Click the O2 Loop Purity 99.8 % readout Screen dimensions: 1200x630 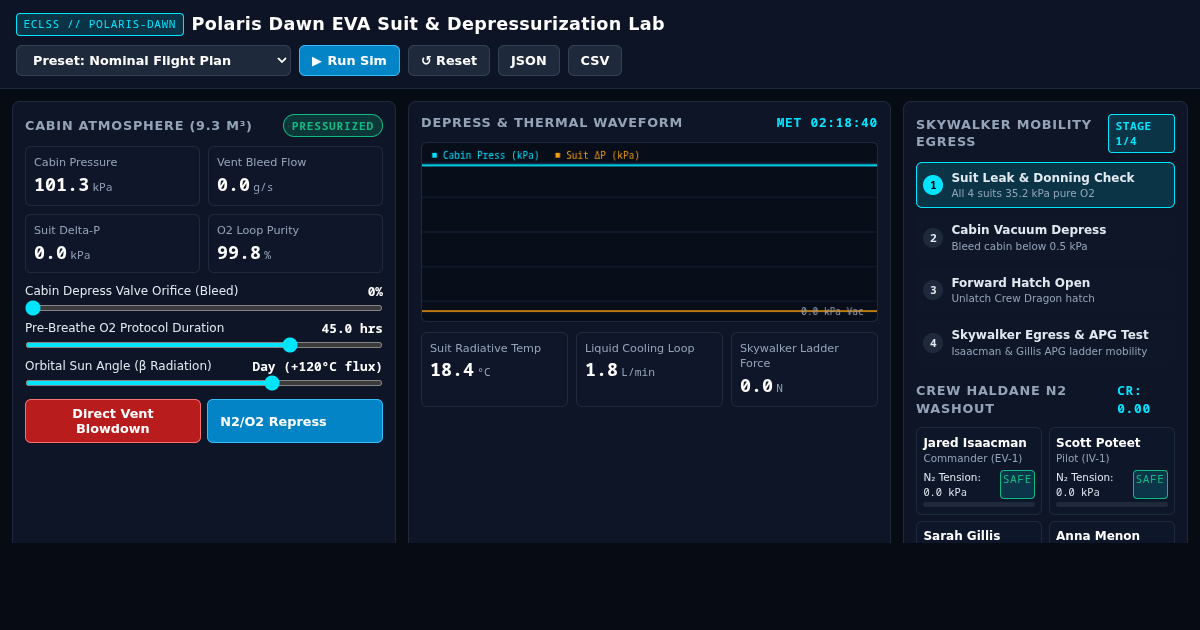[295, 244]
